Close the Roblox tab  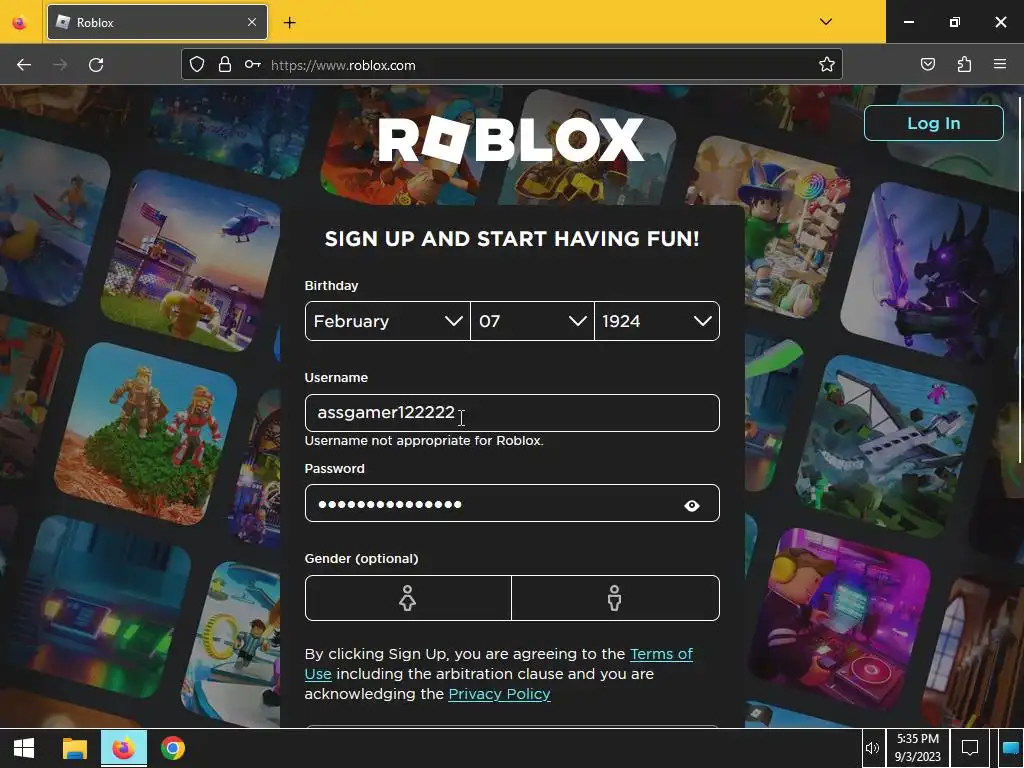(x=252, y=22)
